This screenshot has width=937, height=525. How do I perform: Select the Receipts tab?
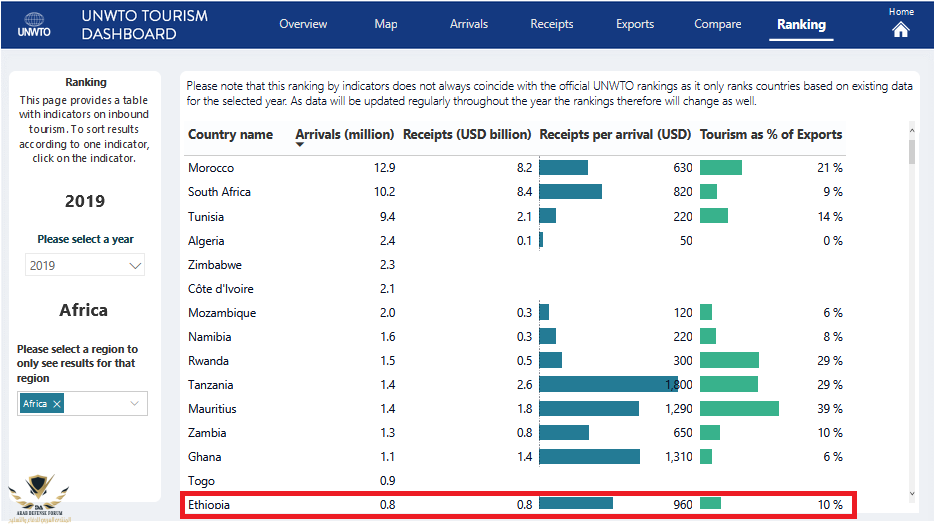click(552, 24)
